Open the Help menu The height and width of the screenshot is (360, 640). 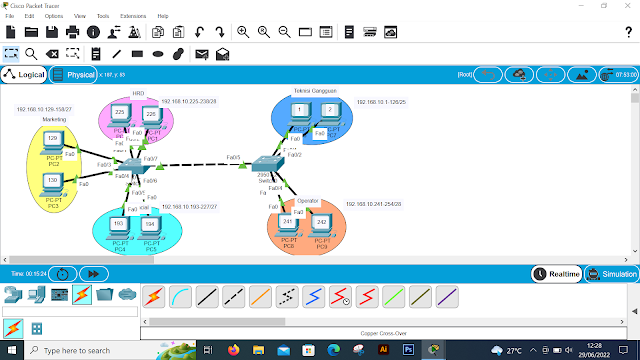pyautogui.click(x=163, y=16)
